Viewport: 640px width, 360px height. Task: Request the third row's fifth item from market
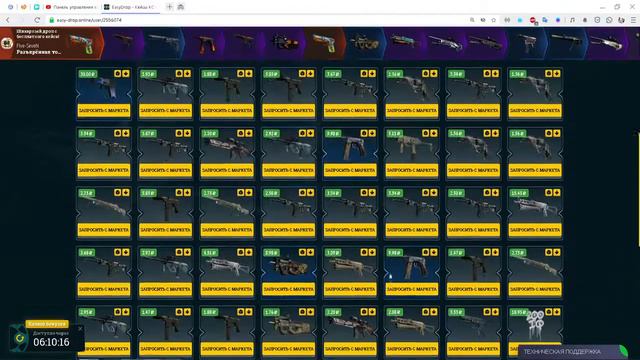tap(350, 230)
